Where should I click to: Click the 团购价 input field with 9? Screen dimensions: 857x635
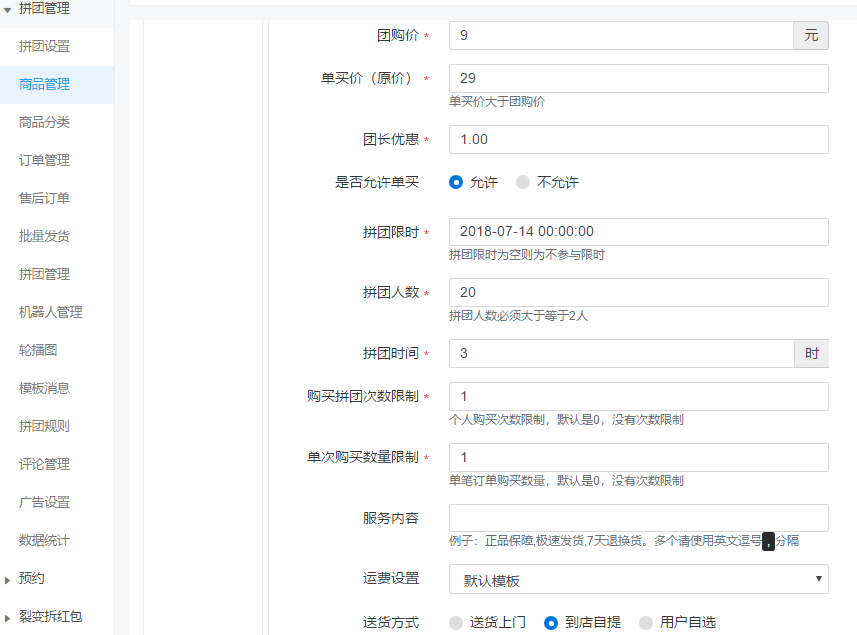[x=621, y=36]
